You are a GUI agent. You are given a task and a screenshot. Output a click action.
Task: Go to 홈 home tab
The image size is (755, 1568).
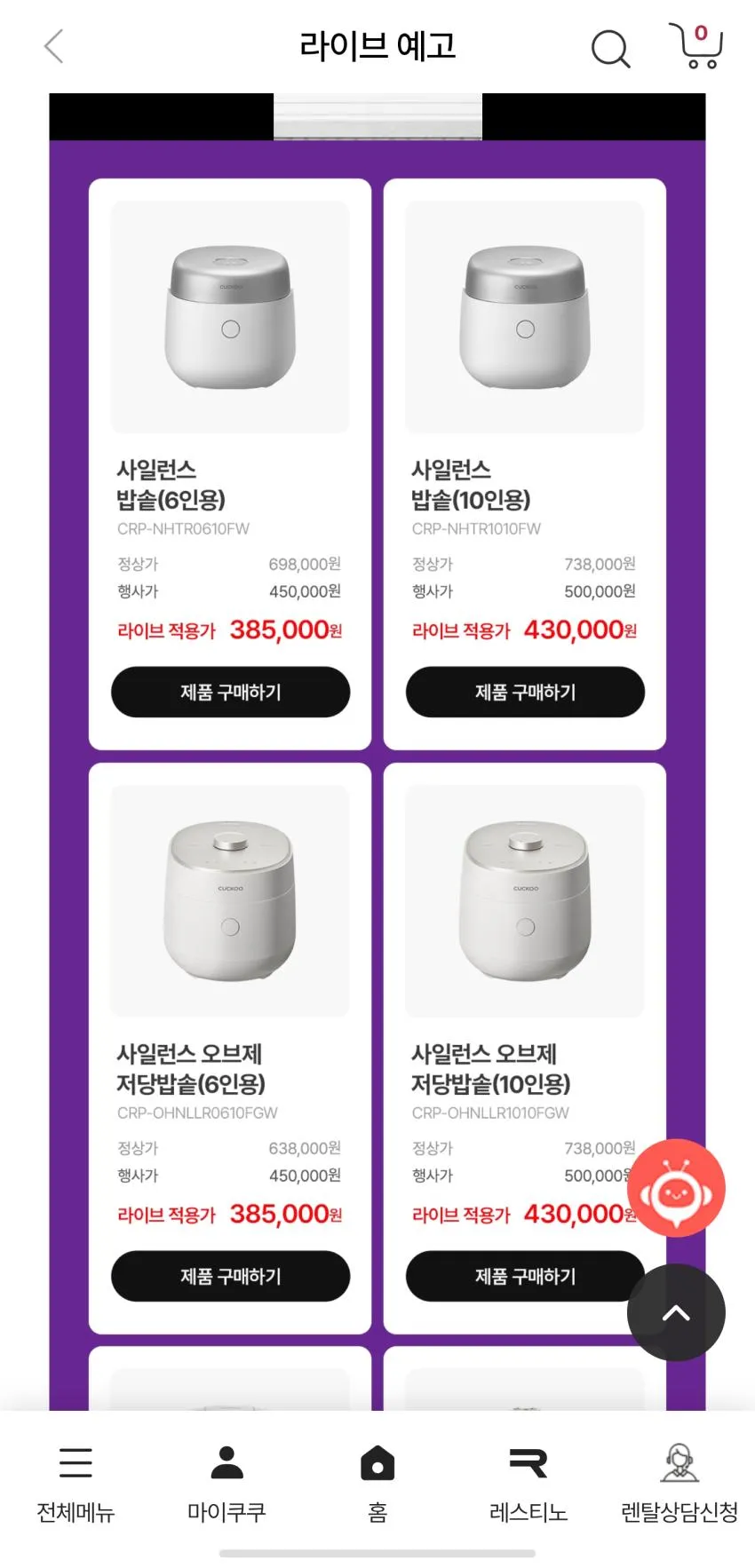tap(377, 1483)
